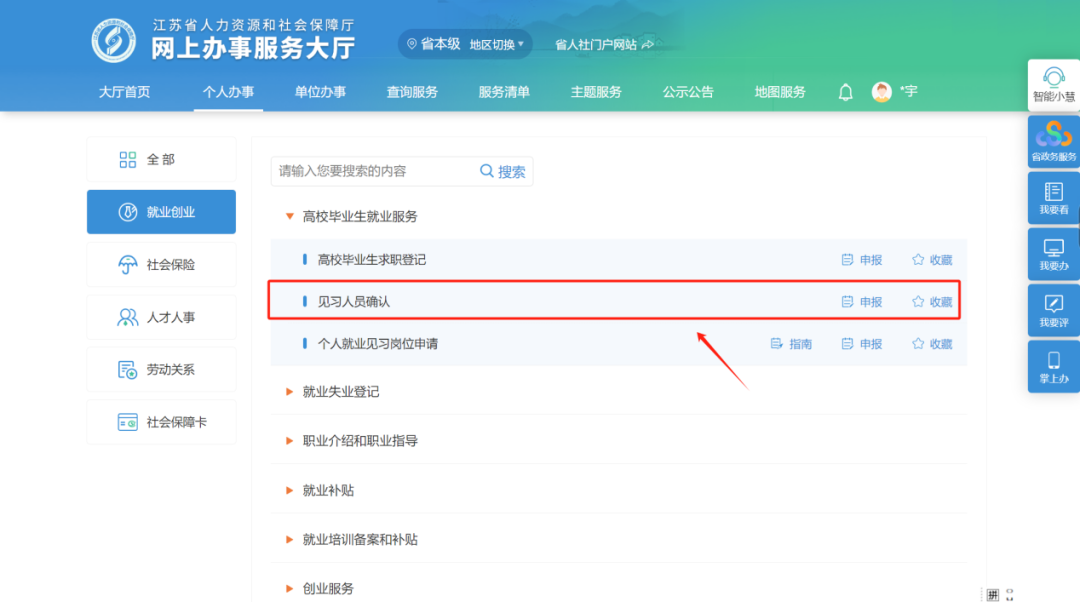Open 智能小慧 assistant headset icon

[x=1053, y=76]
